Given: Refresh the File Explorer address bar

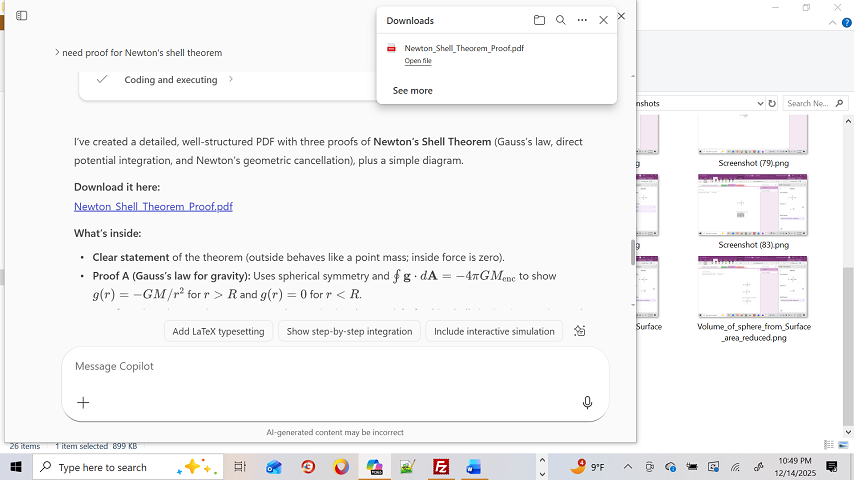Looking at the screenshot, I should click(772, 103).
